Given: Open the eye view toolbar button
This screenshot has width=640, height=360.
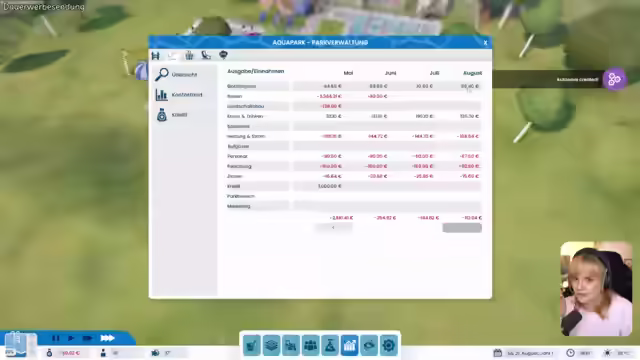Looking at the screenshot, I should [x=369, y=346].
